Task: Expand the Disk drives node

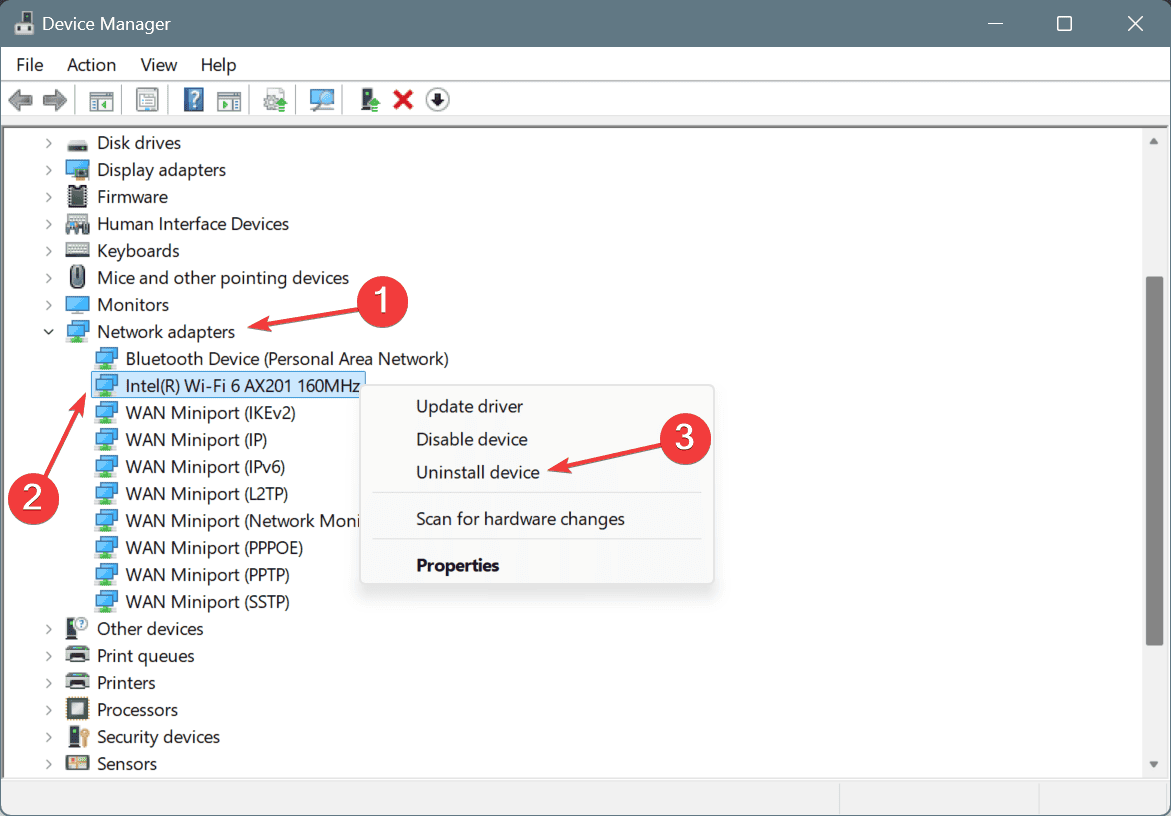Action: (x=49, y=143)
